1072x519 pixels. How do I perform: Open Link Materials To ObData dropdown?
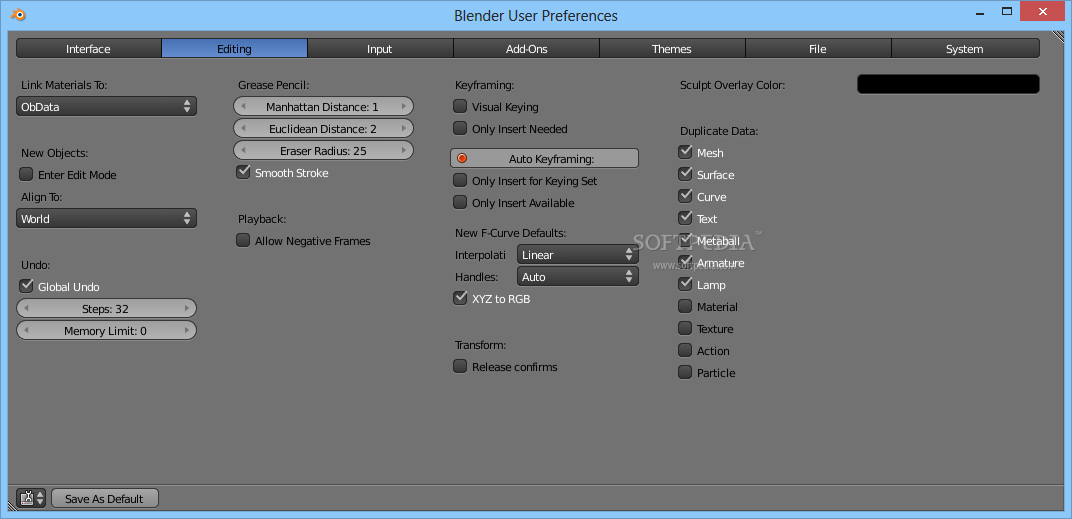[x=107, y=107]
